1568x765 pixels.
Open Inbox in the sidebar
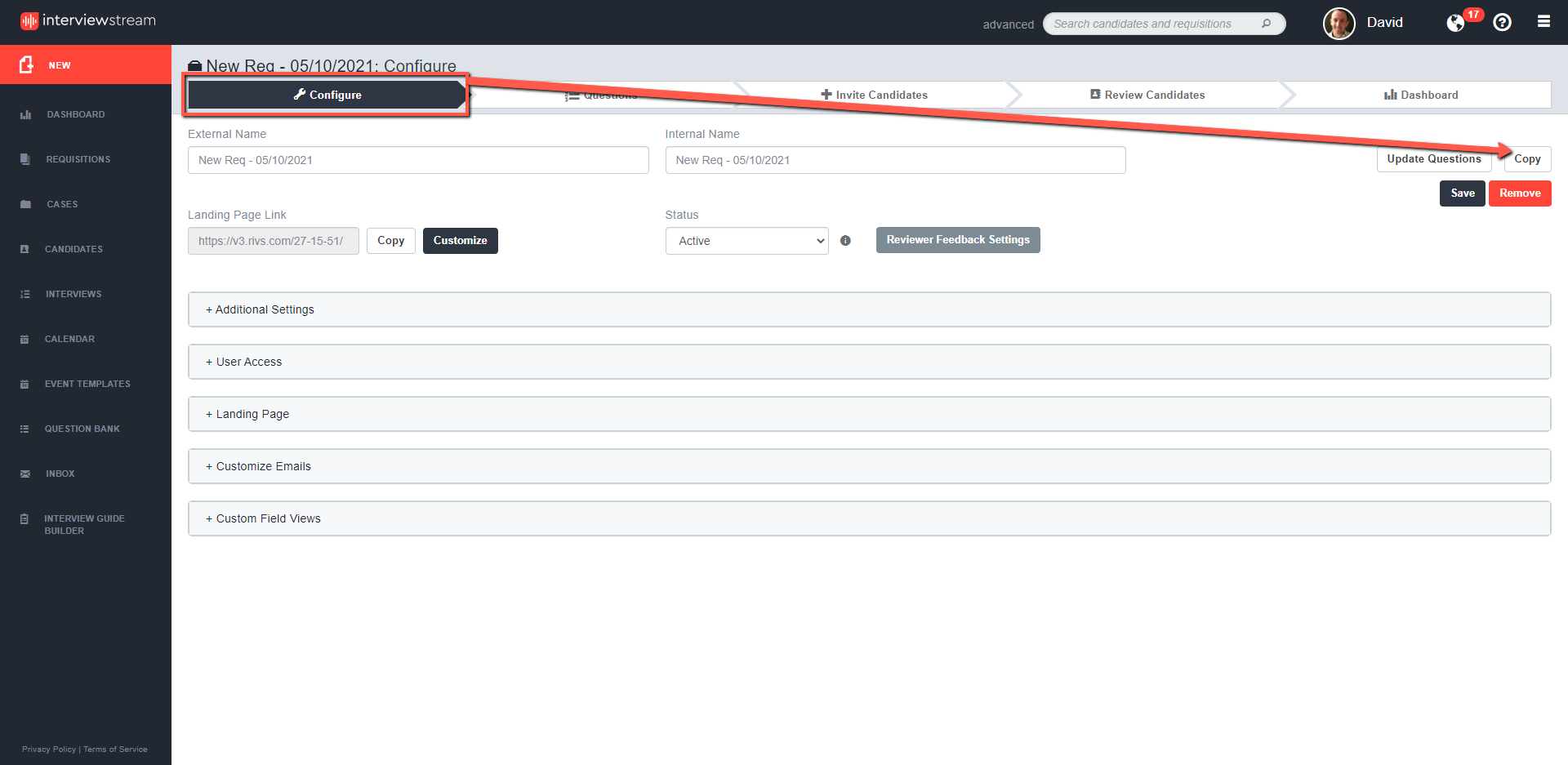tap(60, 474)
